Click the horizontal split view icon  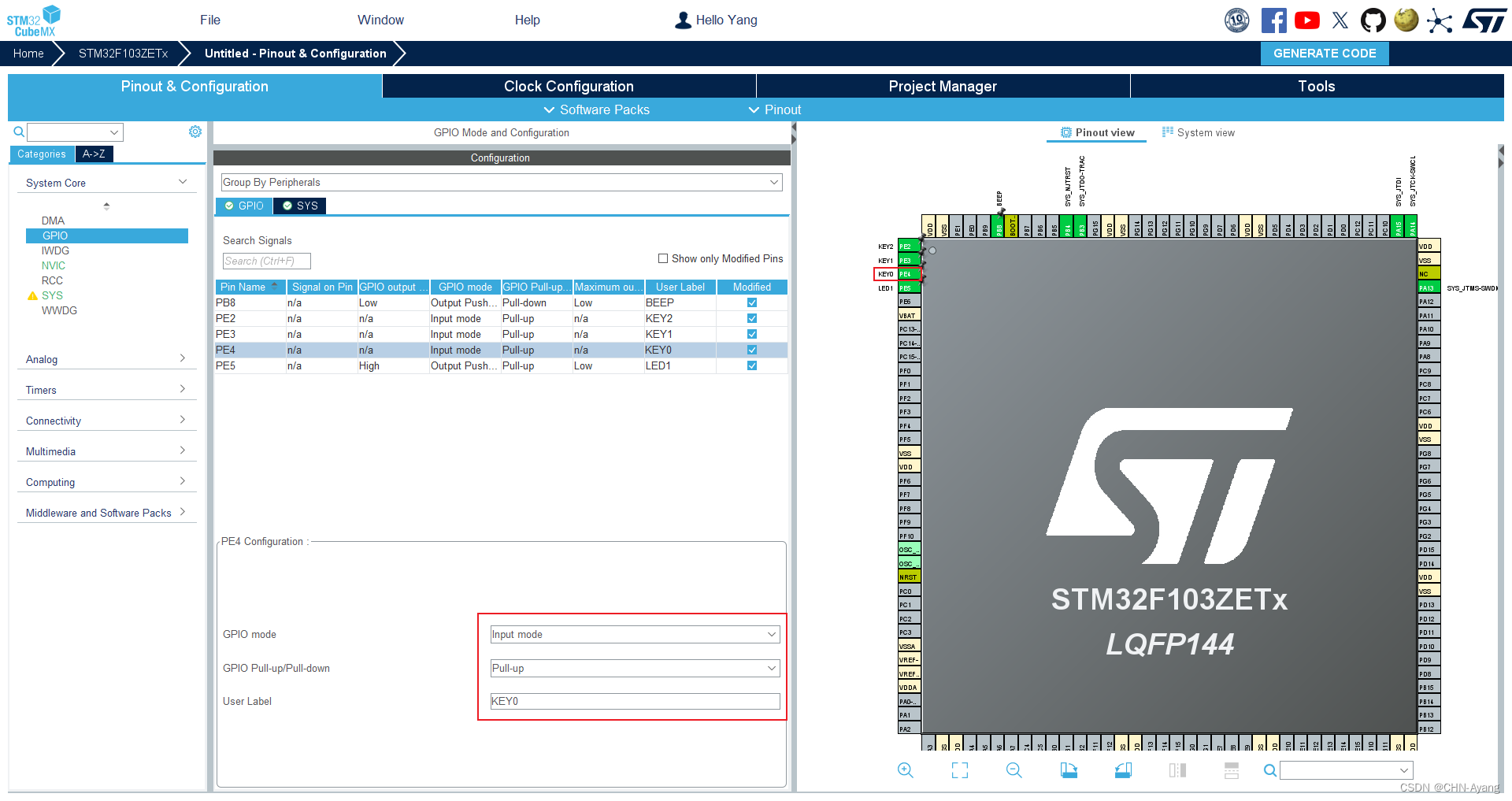click(1232, 770)
